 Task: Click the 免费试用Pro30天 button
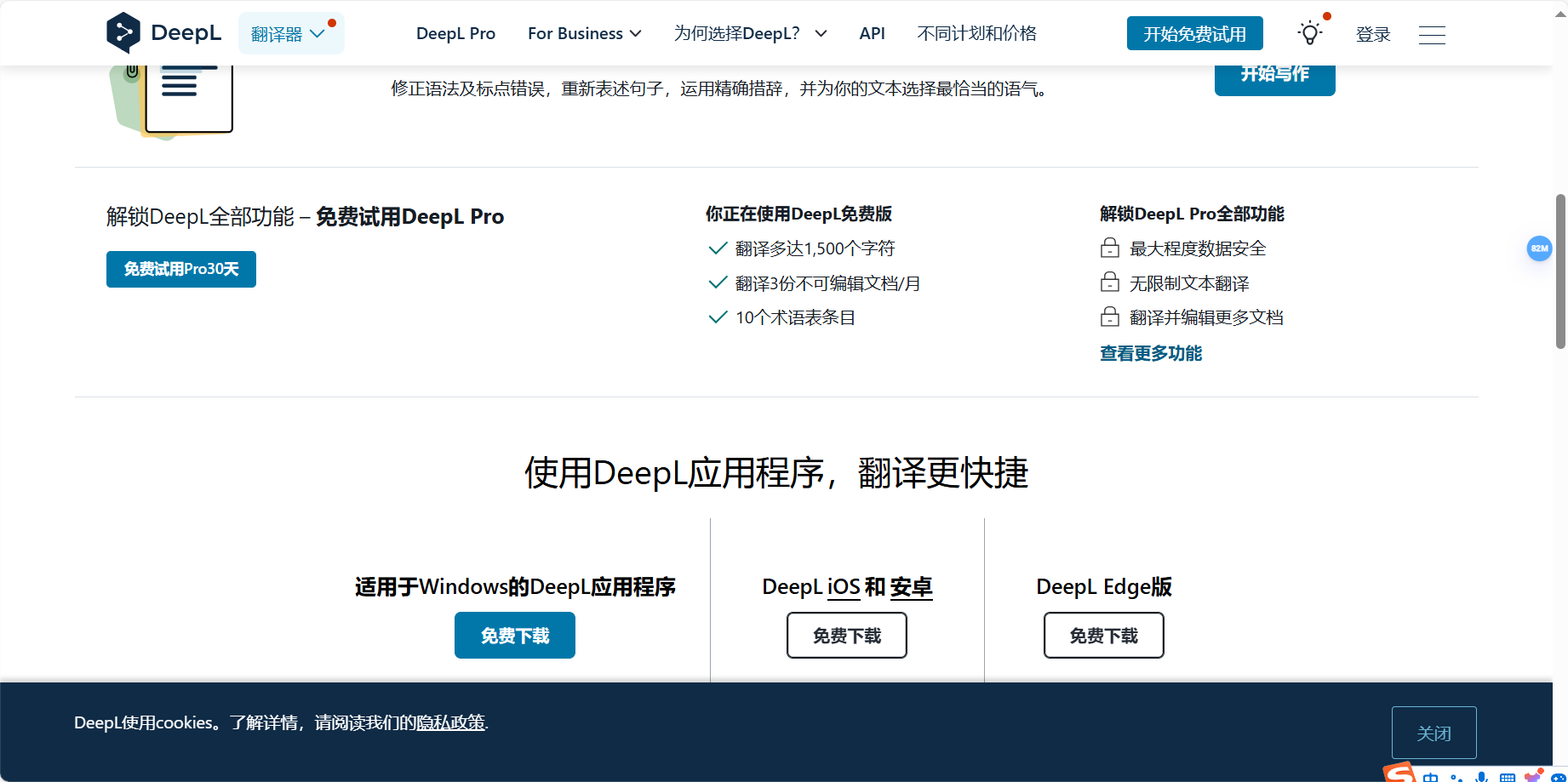(180, 269)
